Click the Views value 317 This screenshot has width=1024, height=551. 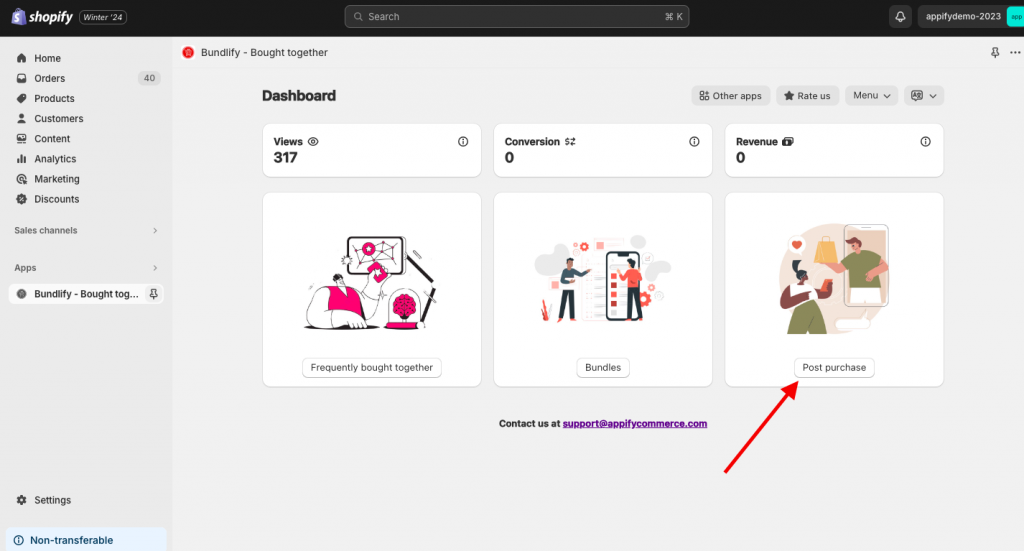click(x=285, y=157)
